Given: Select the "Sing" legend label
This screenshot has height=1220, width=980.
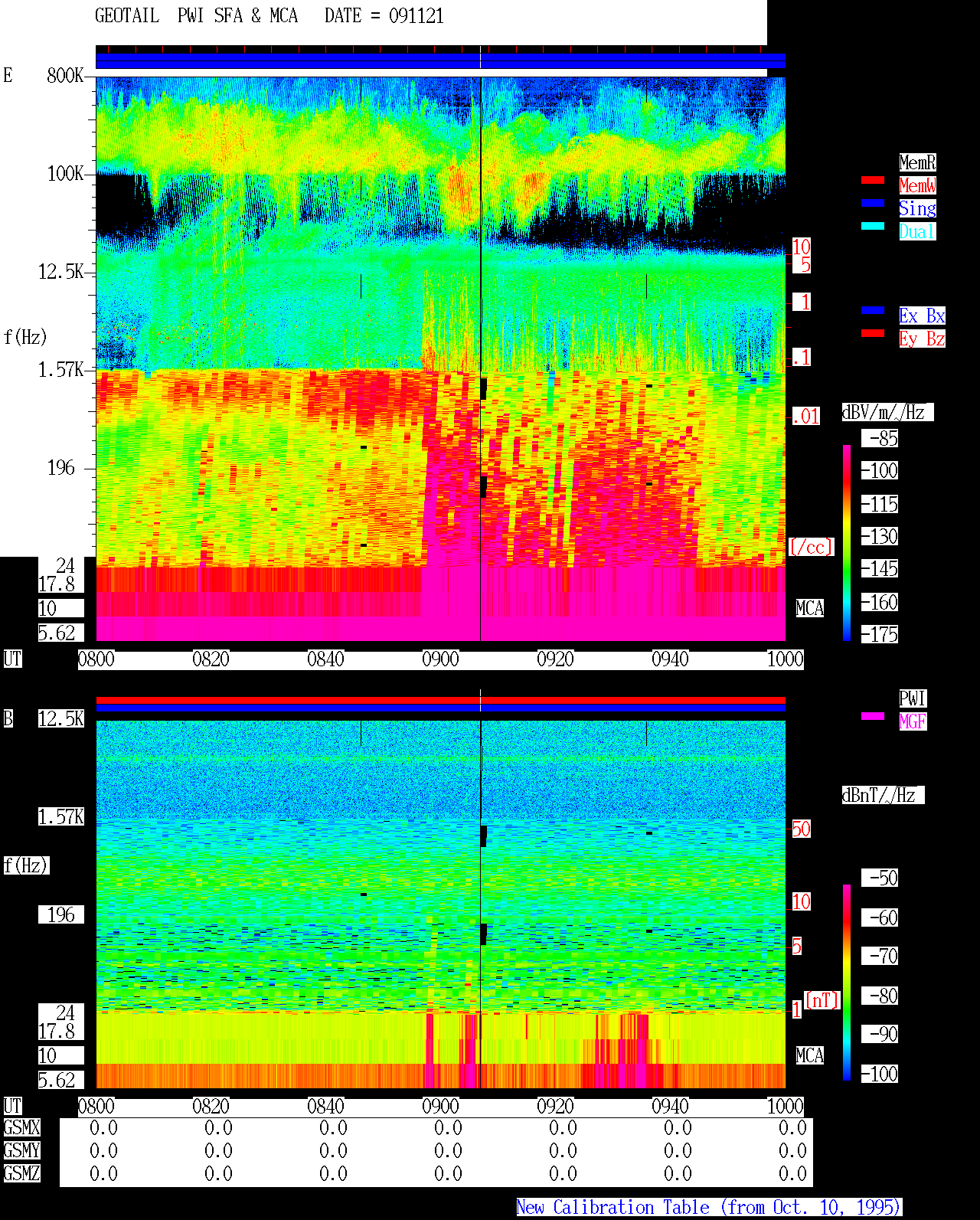Looking at the screenshot, I should pos(917,208).
